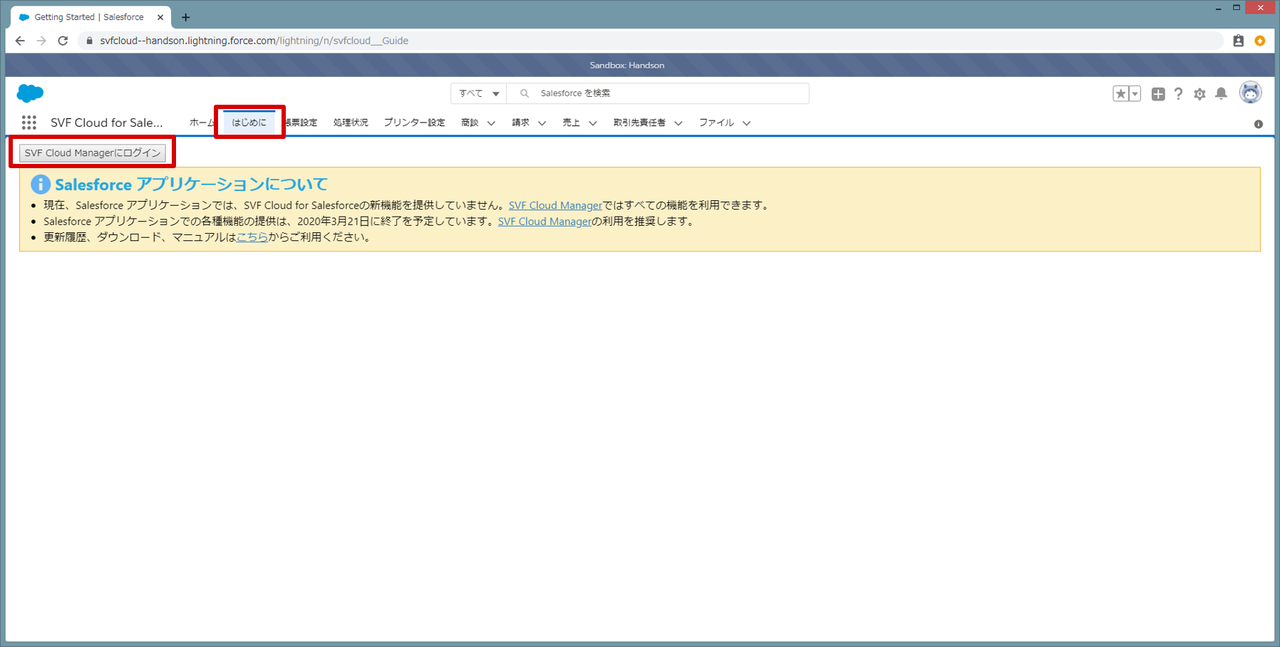Open the Setup gear menu
The width and height of the screenshot is (1280, 647).
pos(1200,94)
